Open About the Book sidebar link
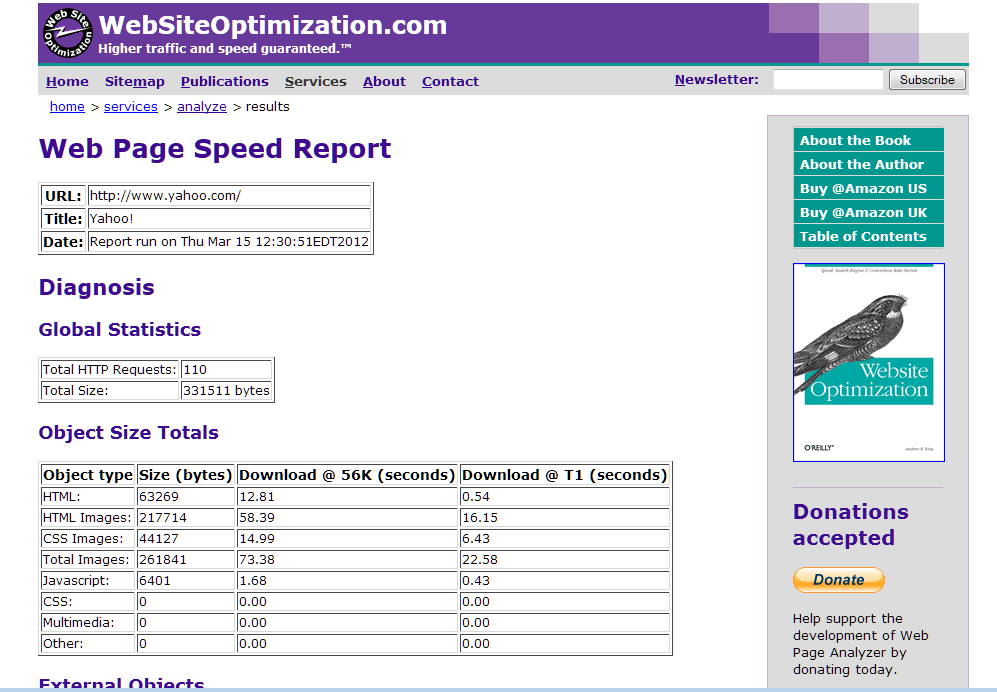 click(869, 140)
